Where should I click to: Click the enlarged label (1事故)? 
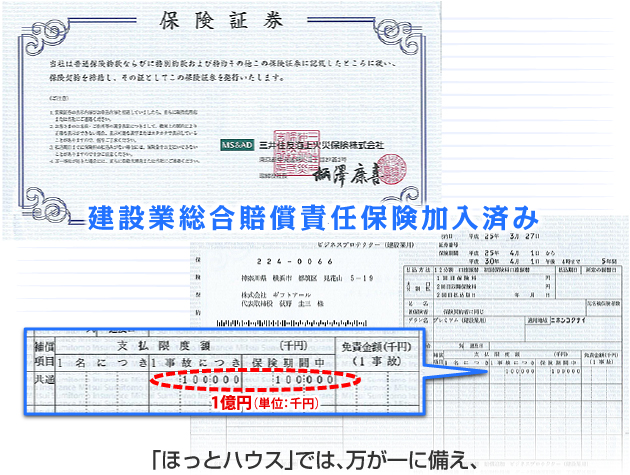click(376, 361)
